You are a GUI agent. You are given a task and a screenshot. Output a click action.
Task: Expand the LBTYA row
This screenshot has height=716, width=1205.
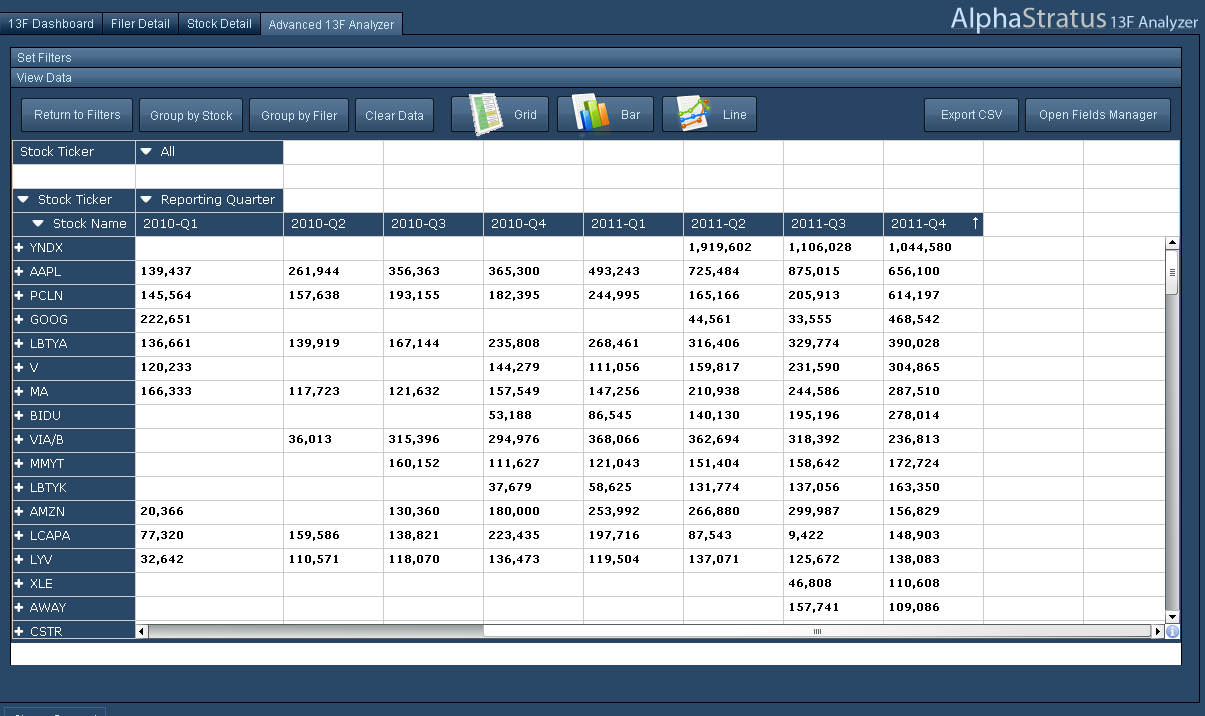(x=19, y=343)
